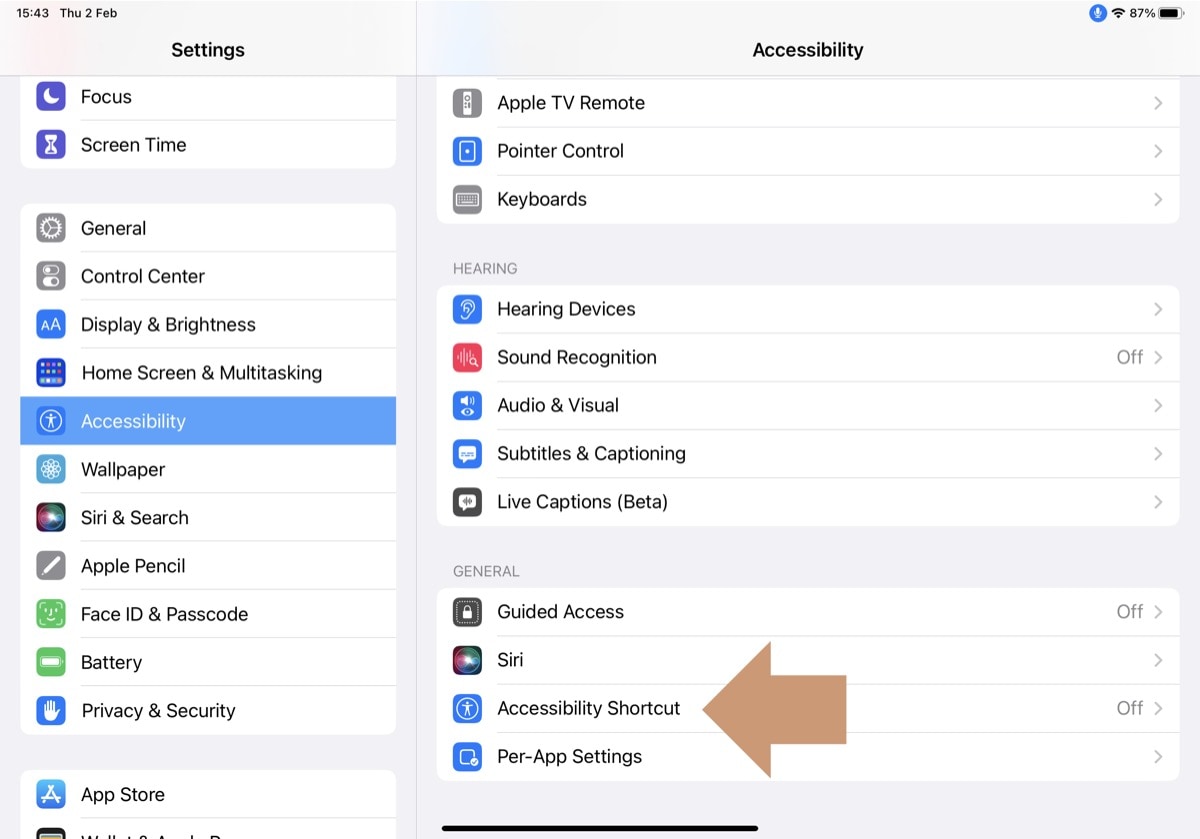This screenshot has height=839, width=1200.
Task: Open Home Screen & Multitasking label
Action: point(202,373)
